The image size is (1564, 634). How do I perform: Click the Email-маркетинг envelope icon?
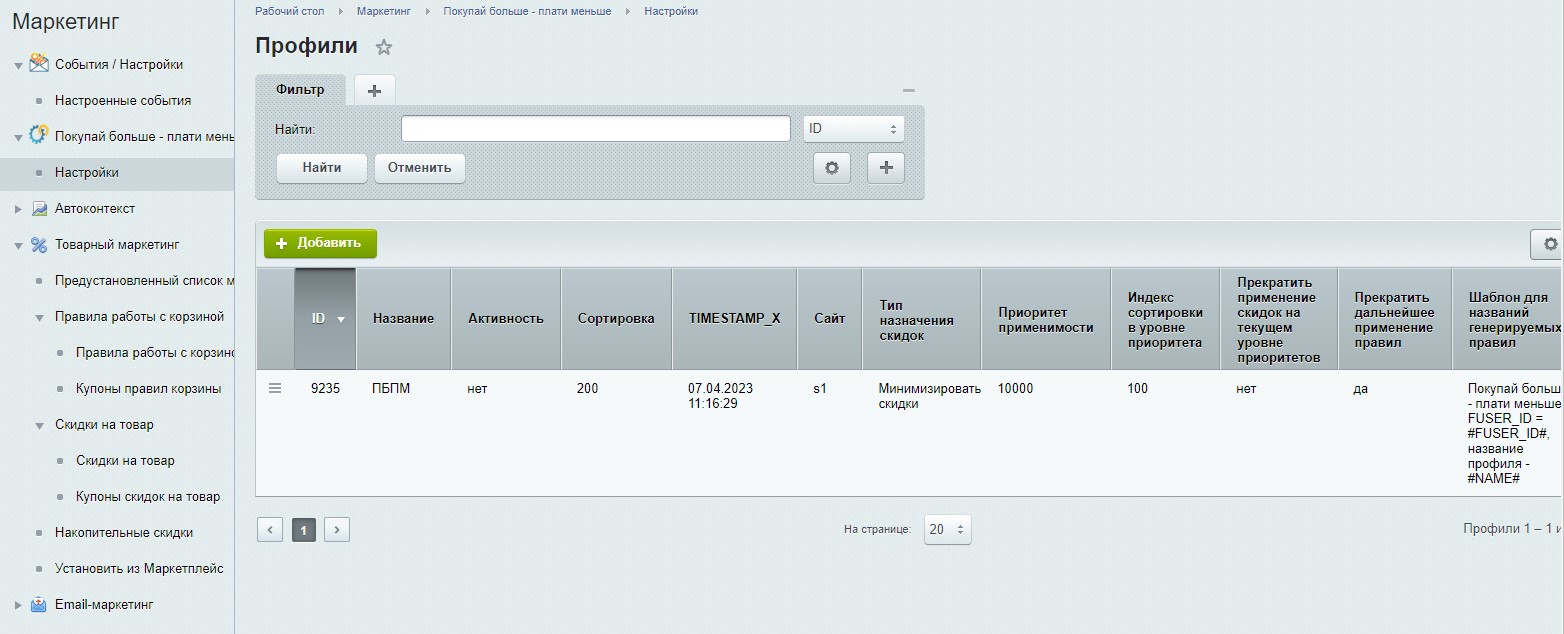39,605
